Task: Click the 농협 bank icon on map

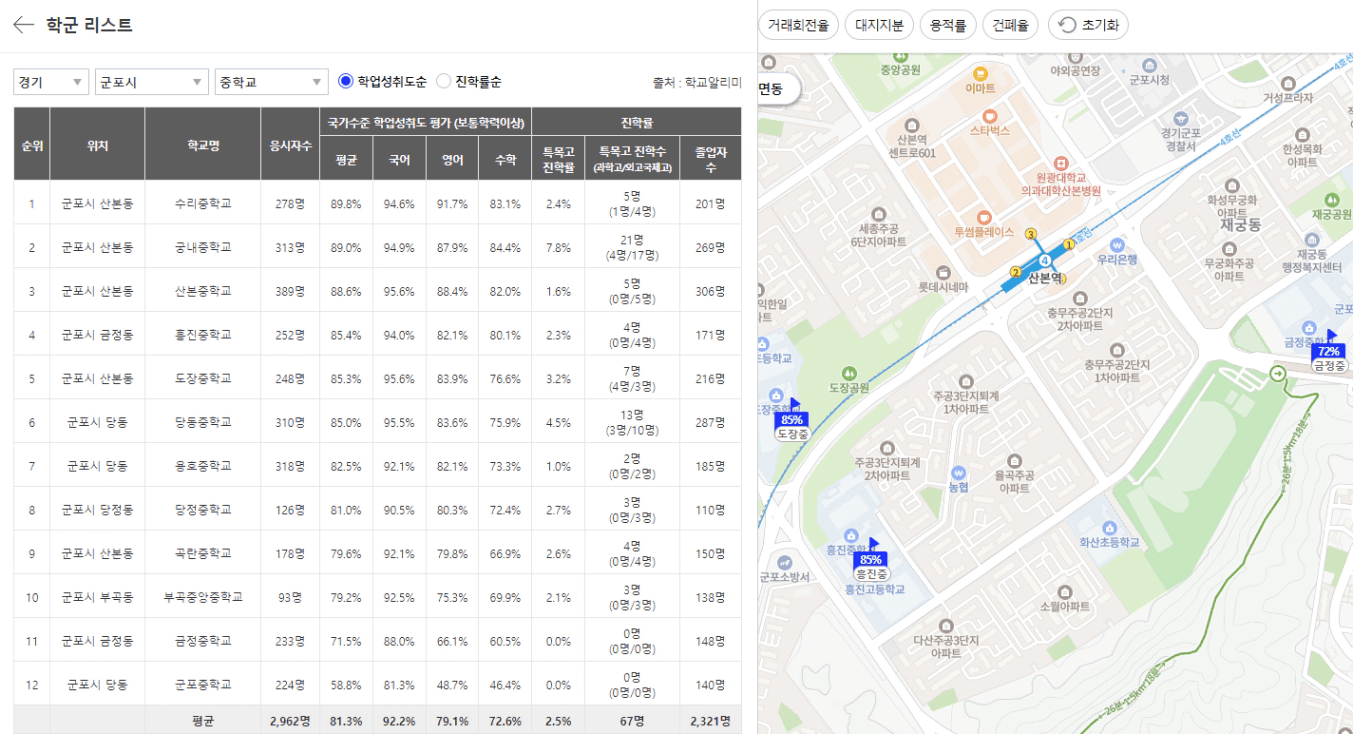Action: point(958,472)
